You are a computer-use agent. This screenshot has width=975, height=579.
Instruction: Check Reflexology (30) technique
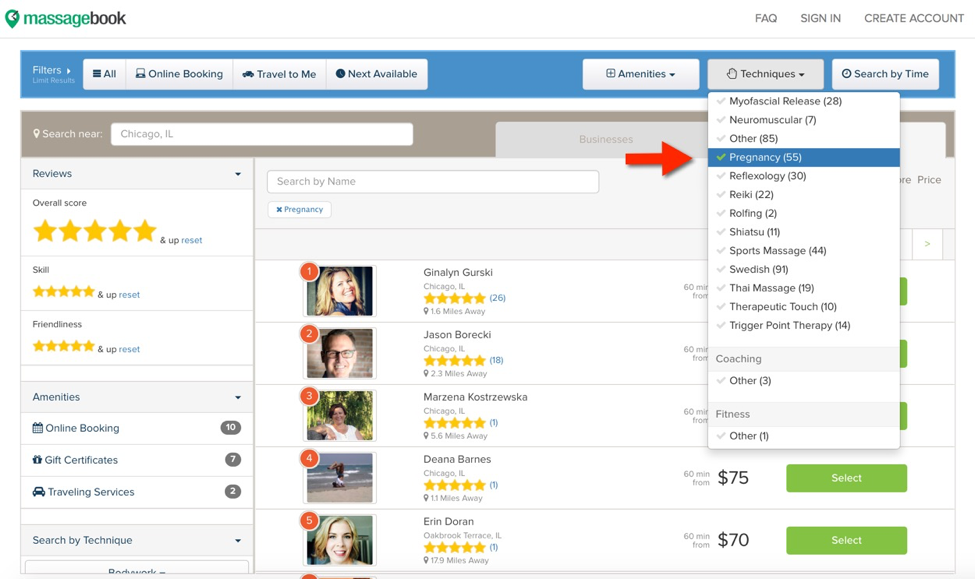(x=803, y=176)
